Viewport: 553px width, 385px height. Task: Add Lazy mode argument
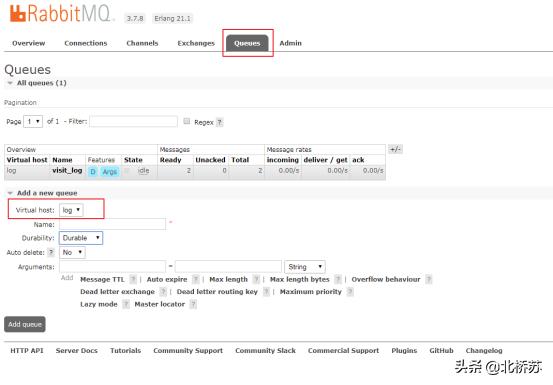click(99, 304)
